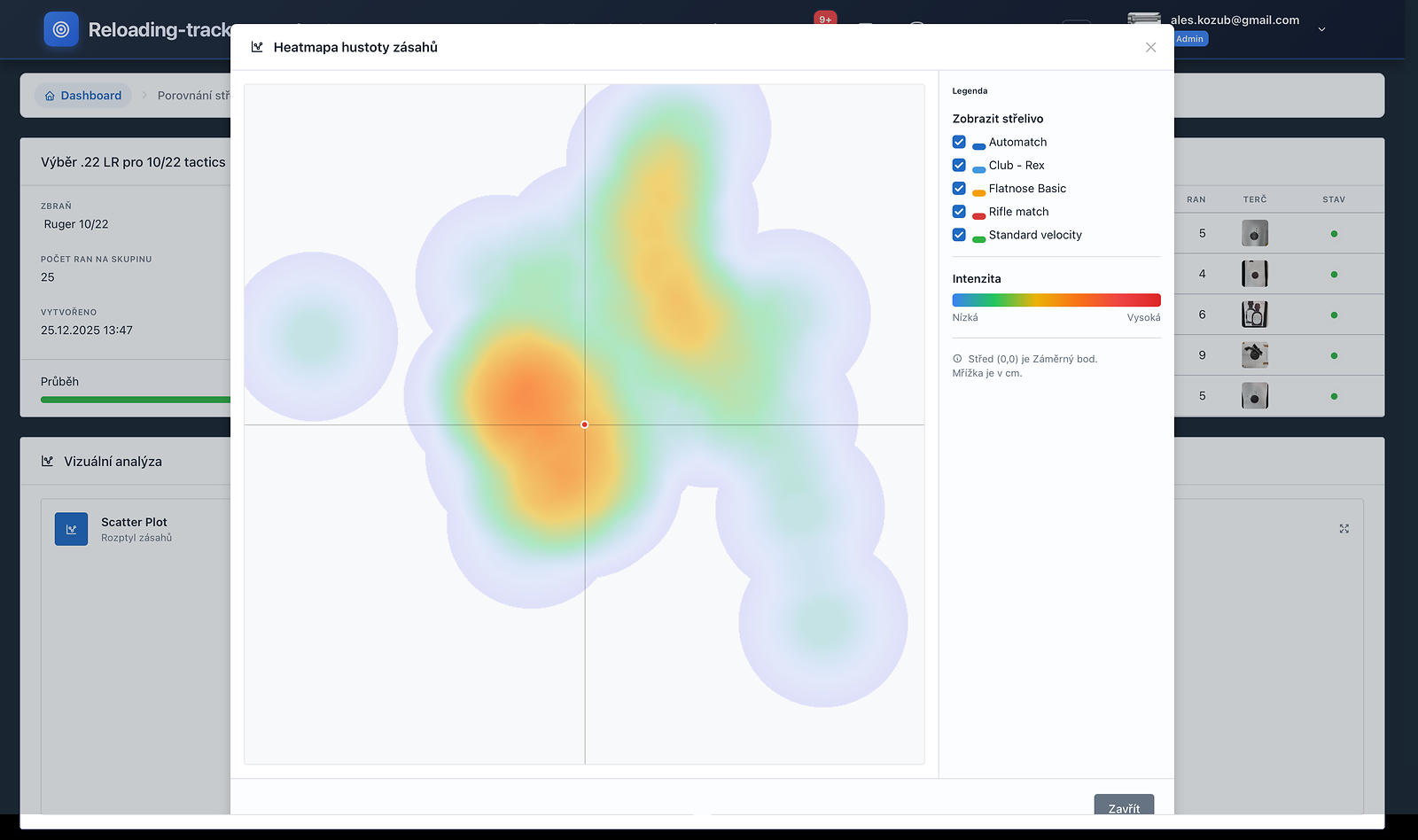Toggle the Club - Rex checkbox
Screen dimensions: 1418x840
[x=959, y=165]
